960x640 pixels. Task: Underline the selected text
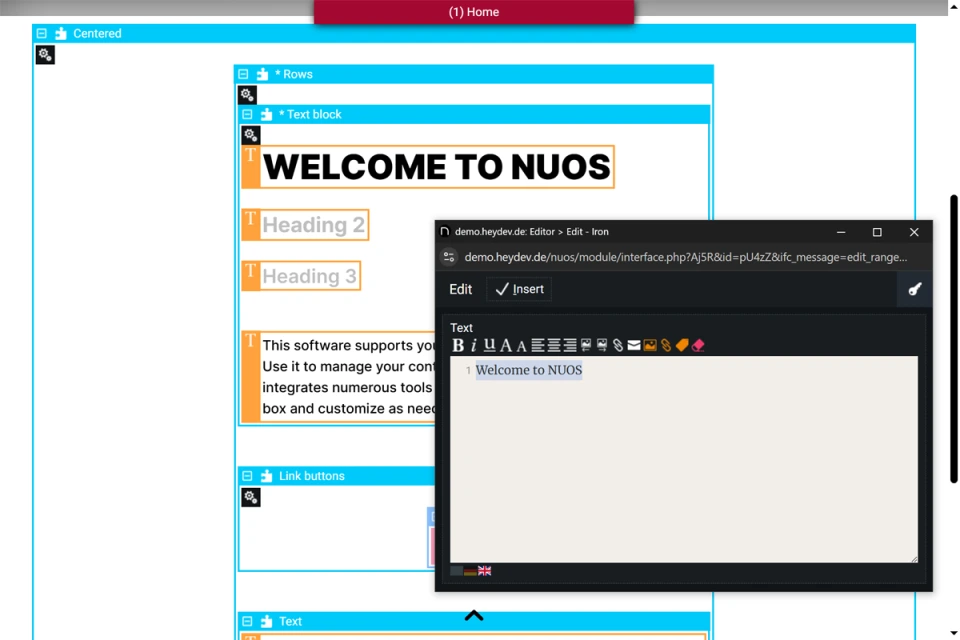489,345
